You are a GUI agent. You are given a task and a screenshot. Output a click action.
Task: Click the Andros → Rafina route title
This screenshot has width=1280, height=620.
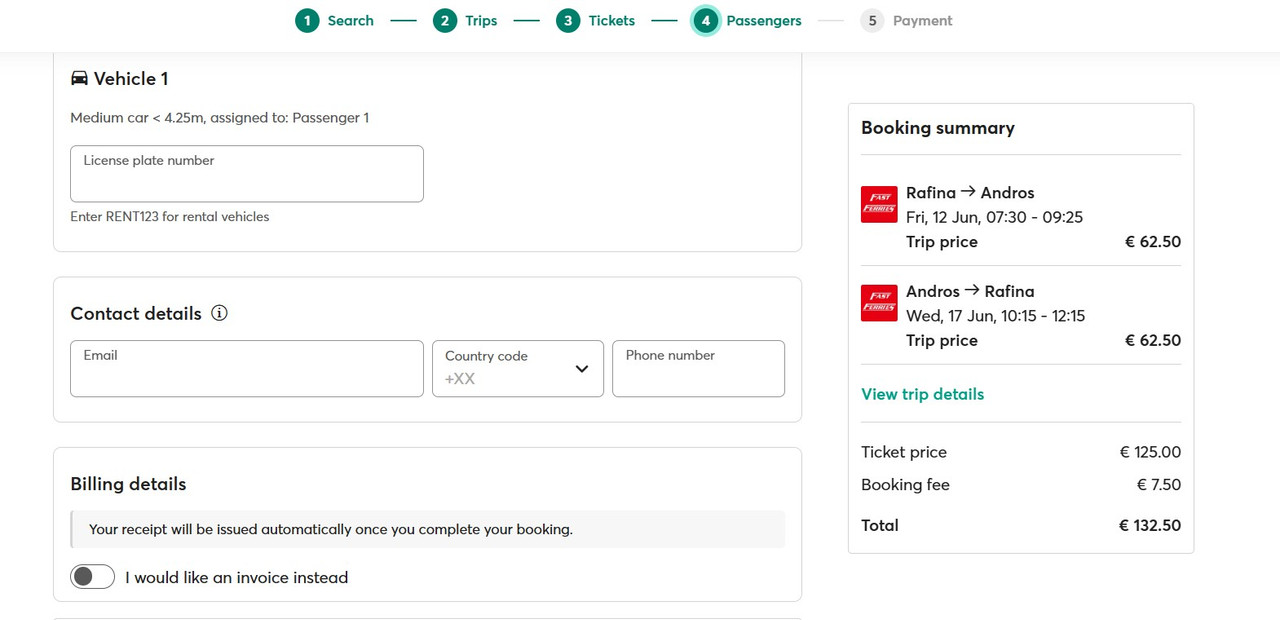tap(970, 292)
